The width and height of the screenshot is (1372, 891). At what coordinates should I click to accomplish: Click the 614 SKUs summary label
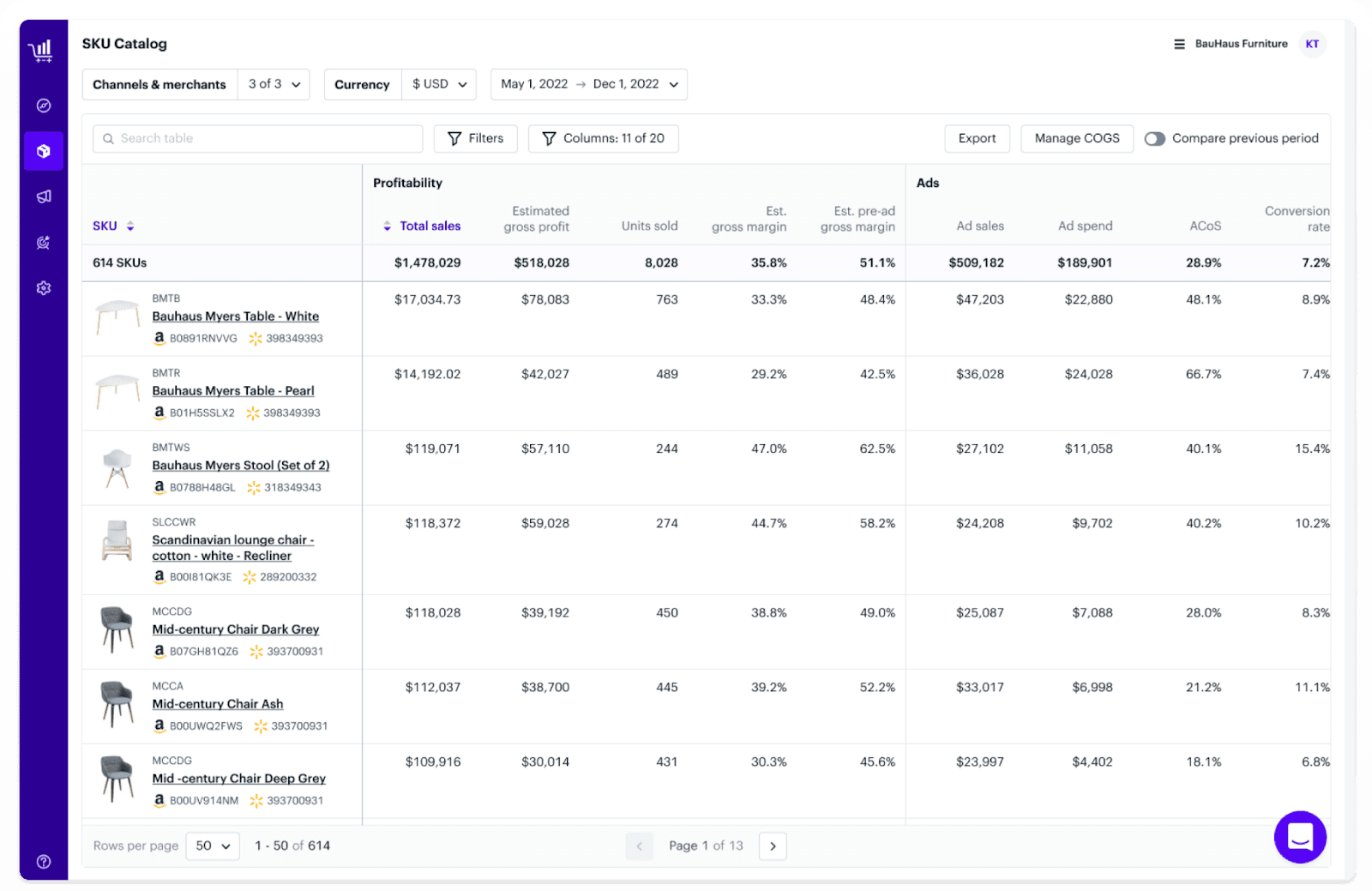coord(120,263)
